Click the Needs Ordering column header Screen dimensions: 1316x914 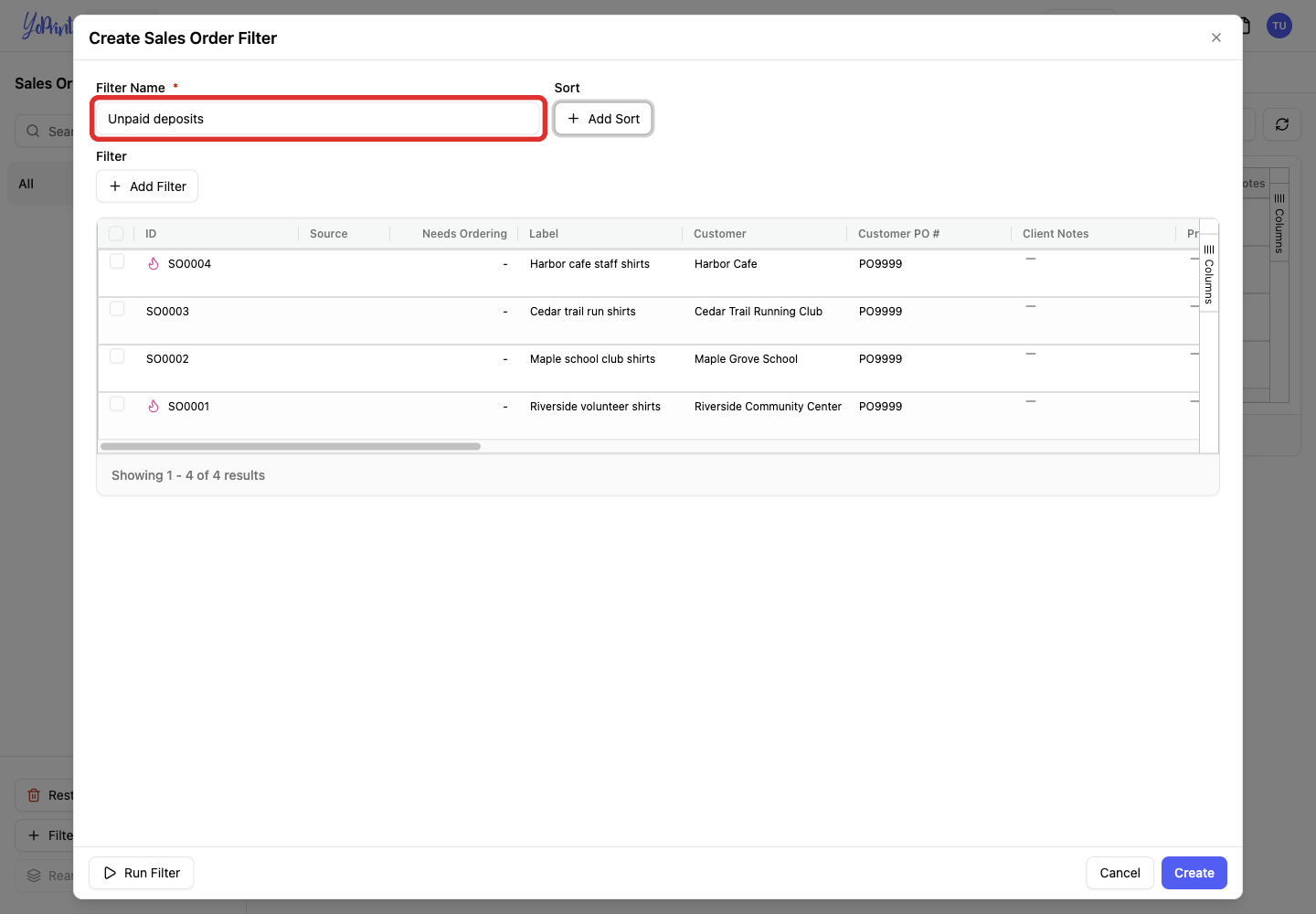pos(464,234)
